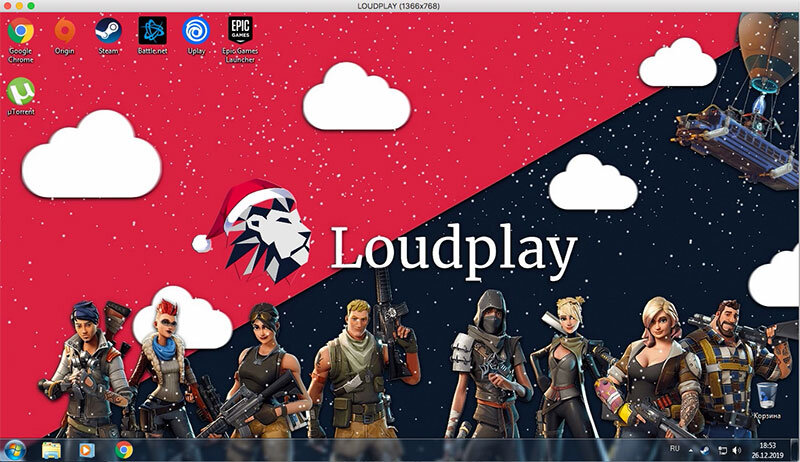Click the Steam tray icon
Screen dimensions: 800x462
tap(706, 450)
